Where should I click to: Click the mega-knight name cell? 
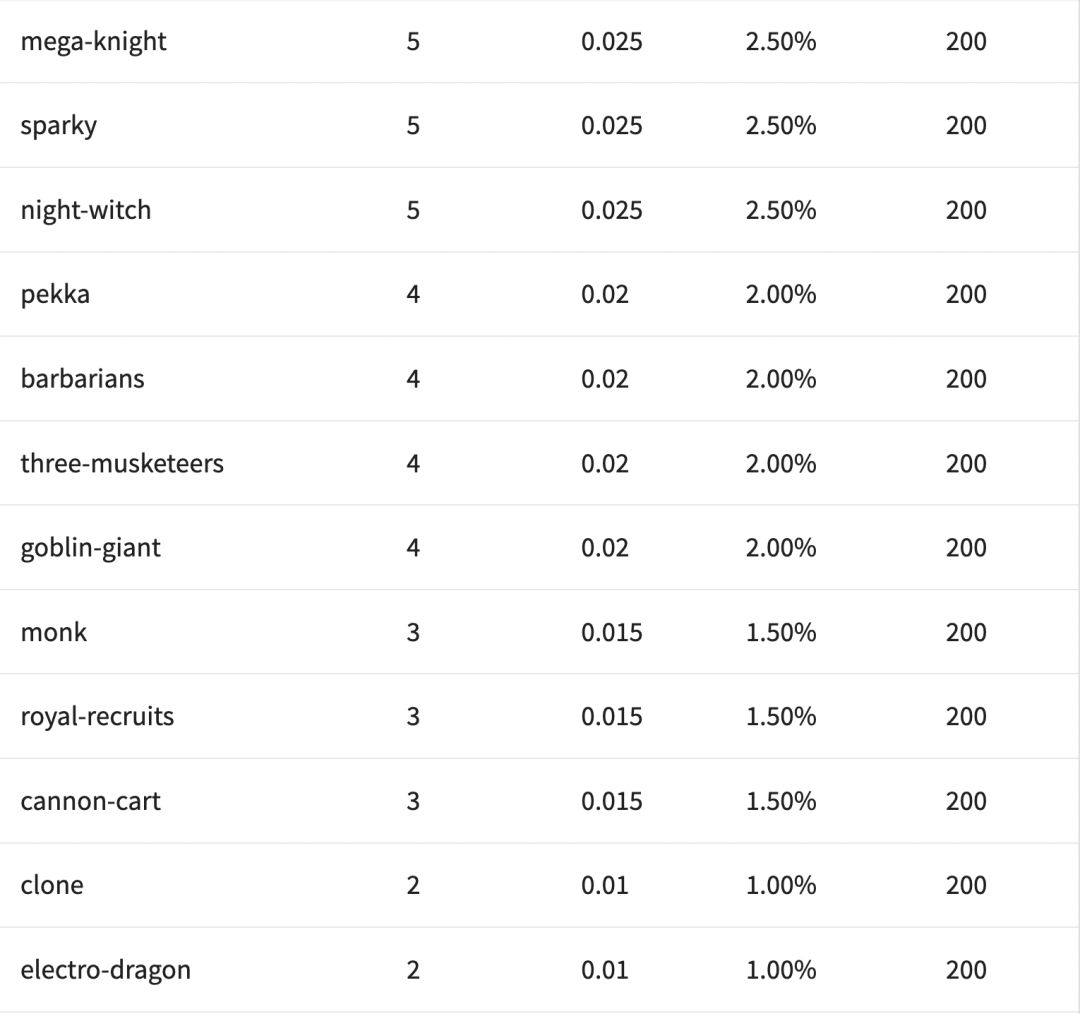(x=93, y=41)
